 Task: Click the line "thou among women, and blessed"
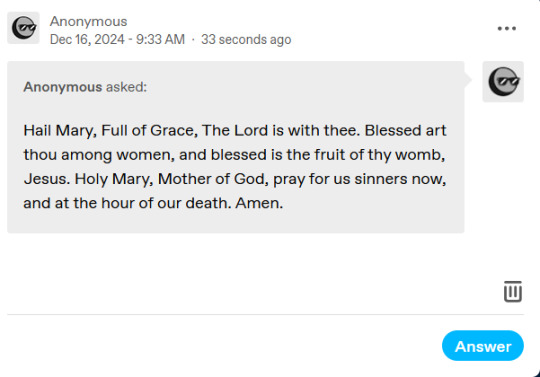234,155
